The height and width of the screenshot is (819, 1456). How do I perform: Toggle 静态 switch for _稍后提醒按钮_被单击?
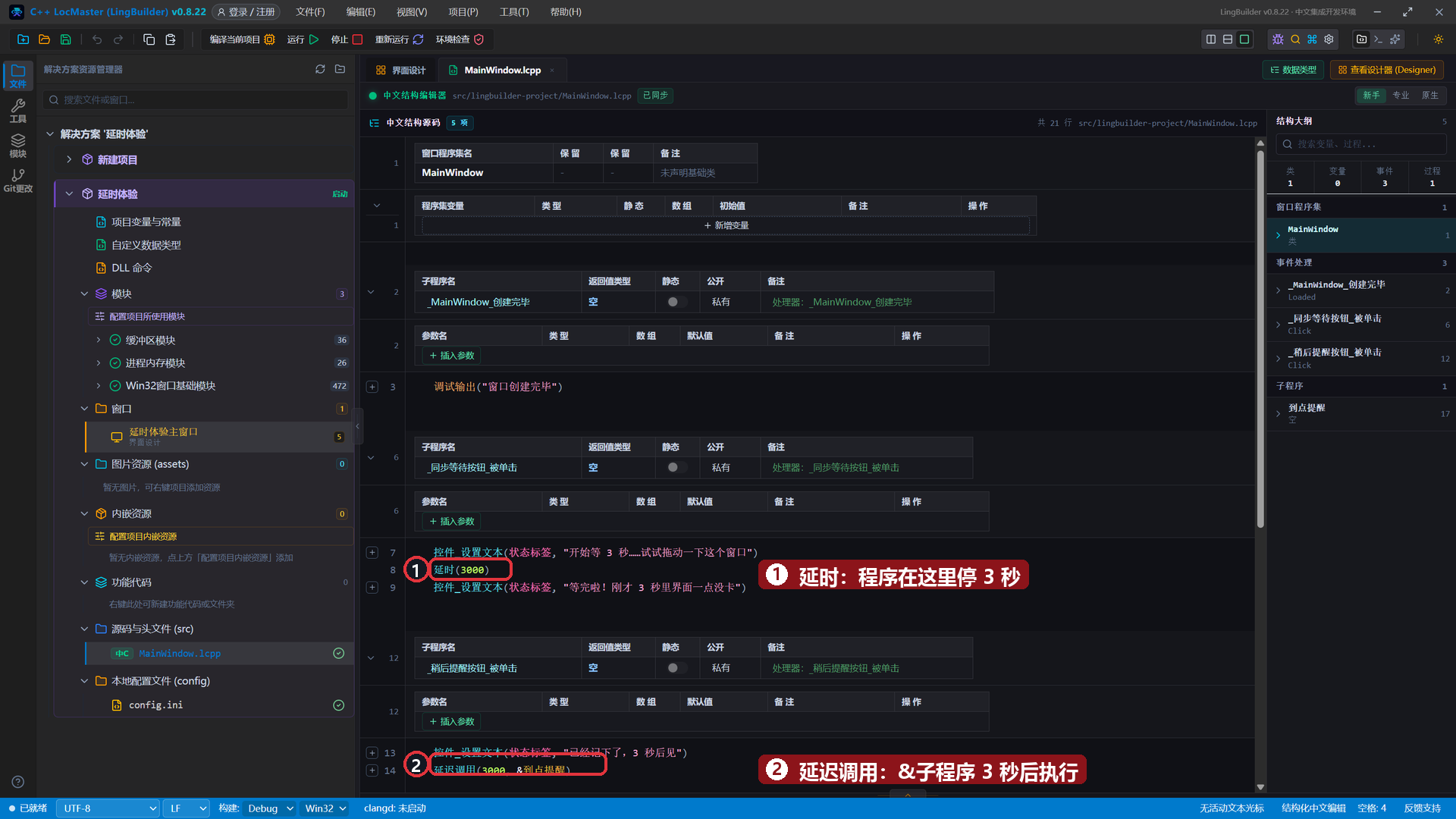tap(676, 668)
